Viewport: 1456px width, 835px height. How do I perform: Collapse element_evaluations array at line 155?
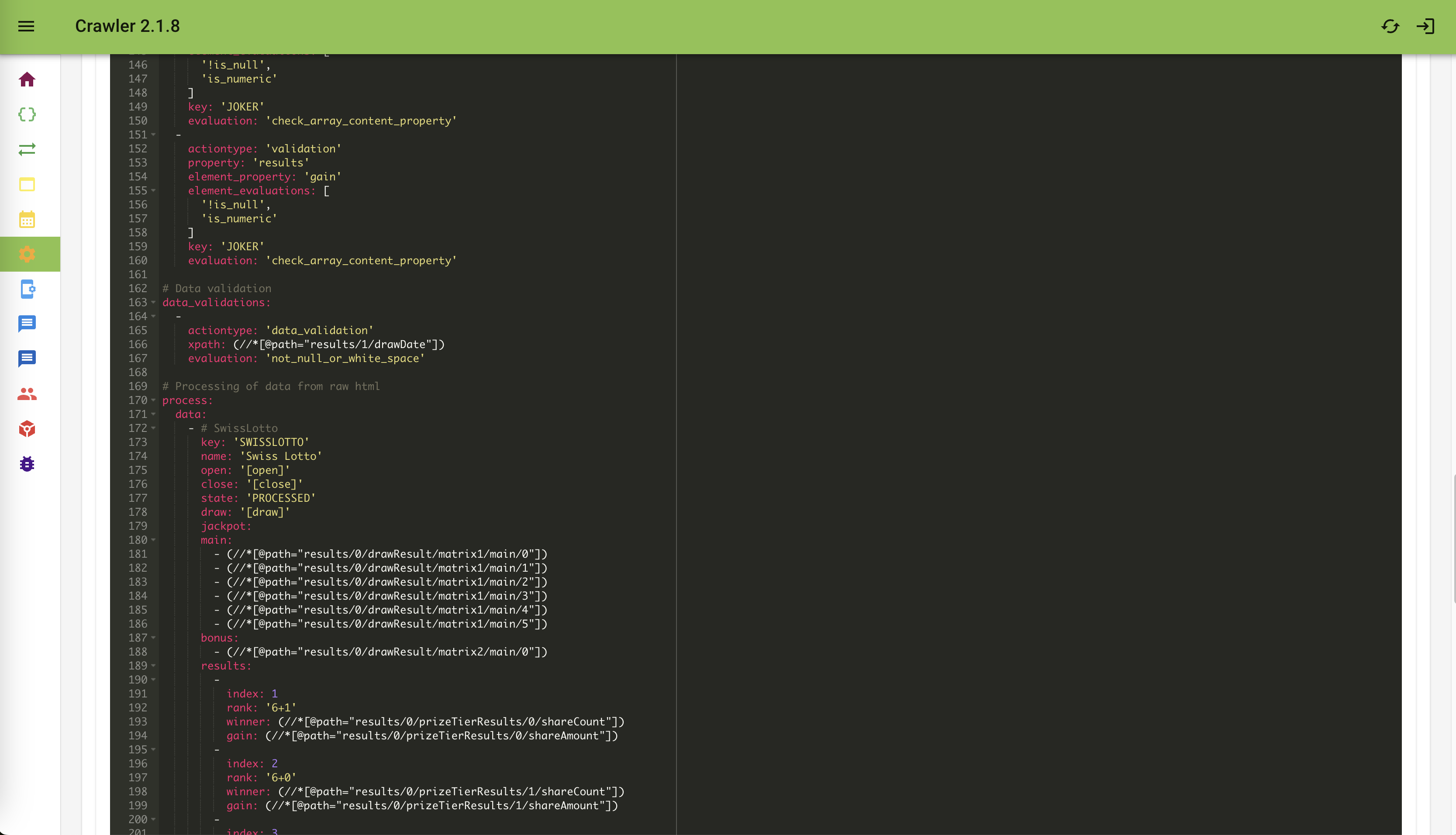[154, 191]
